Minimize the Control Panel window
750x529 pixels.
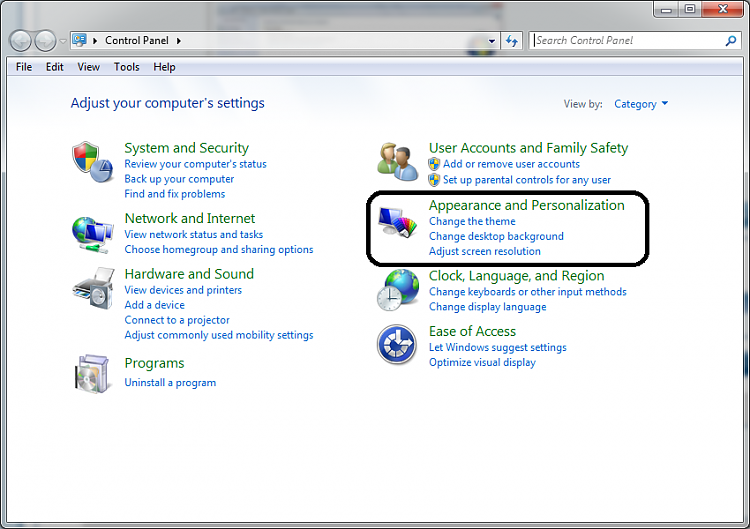coord(666,9)
